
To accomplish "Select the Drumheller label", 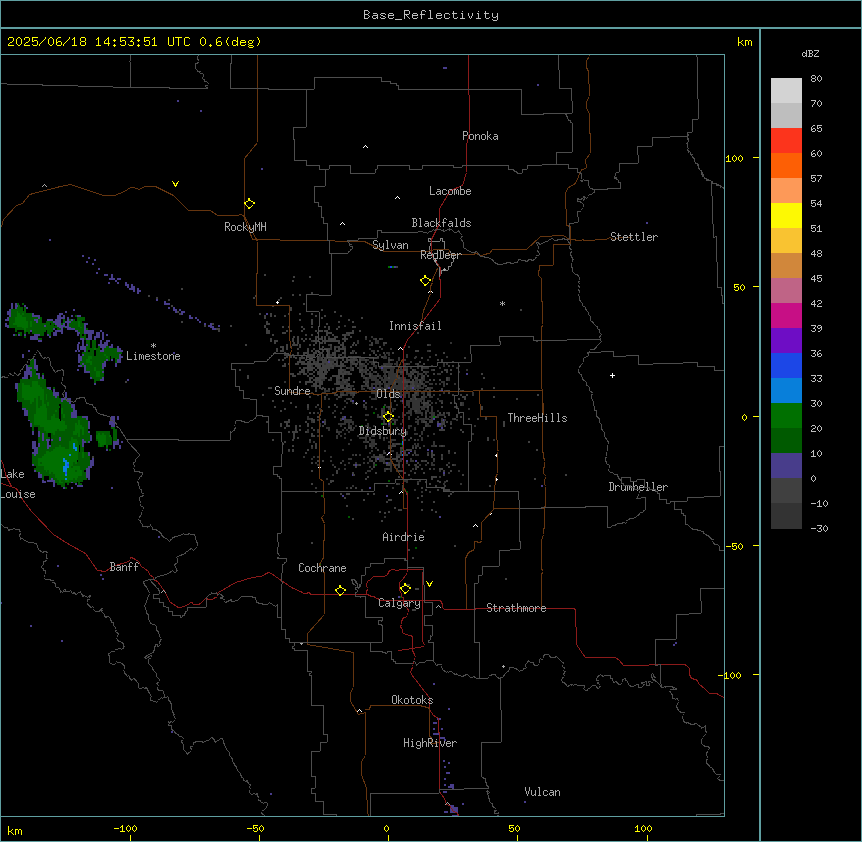I will coord(638,487).
